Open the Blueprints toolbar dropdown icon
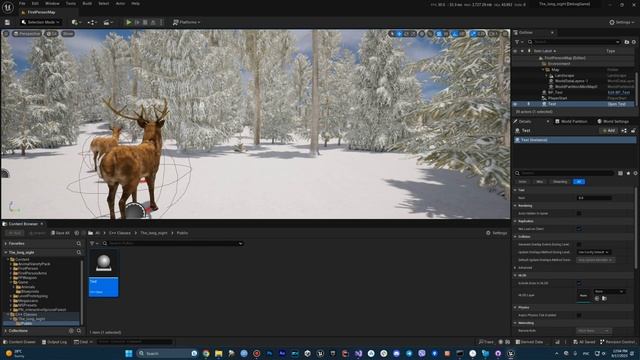 click(91, 22)
